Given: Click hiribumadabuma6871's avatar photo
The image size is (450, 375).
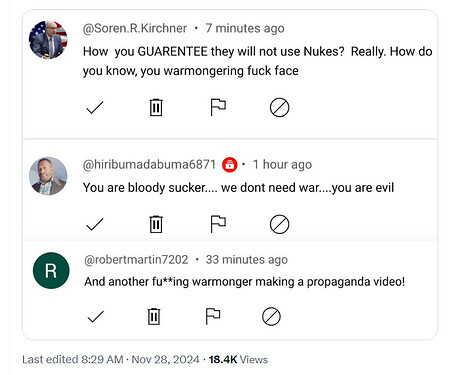Looking at the screenshot, I should (48, 176).
